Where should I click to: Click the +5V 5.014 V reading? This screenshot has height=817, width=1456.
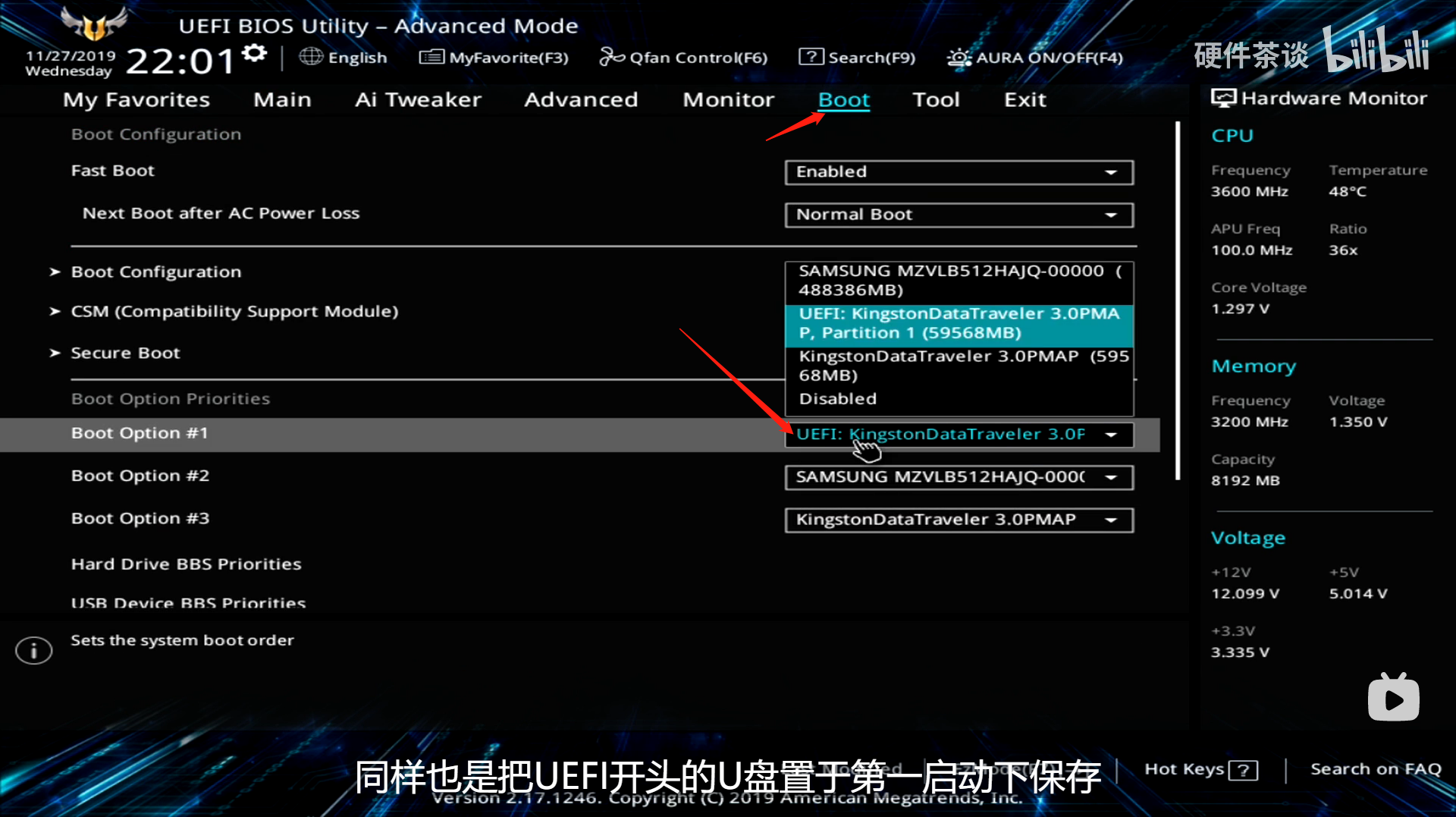pos(1358,594)
